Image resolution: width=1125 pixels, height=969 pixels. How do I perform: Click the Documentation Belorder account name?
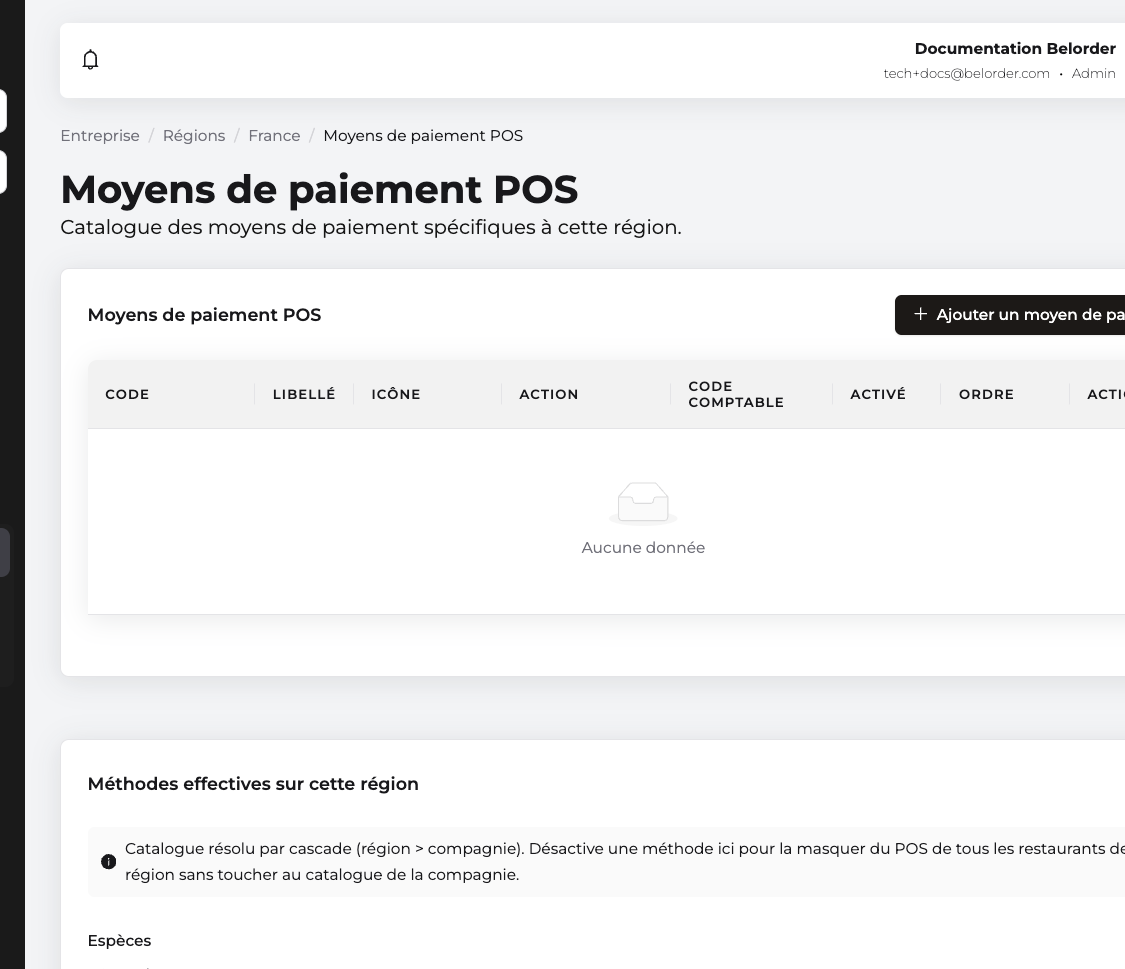click(1015, 49)
